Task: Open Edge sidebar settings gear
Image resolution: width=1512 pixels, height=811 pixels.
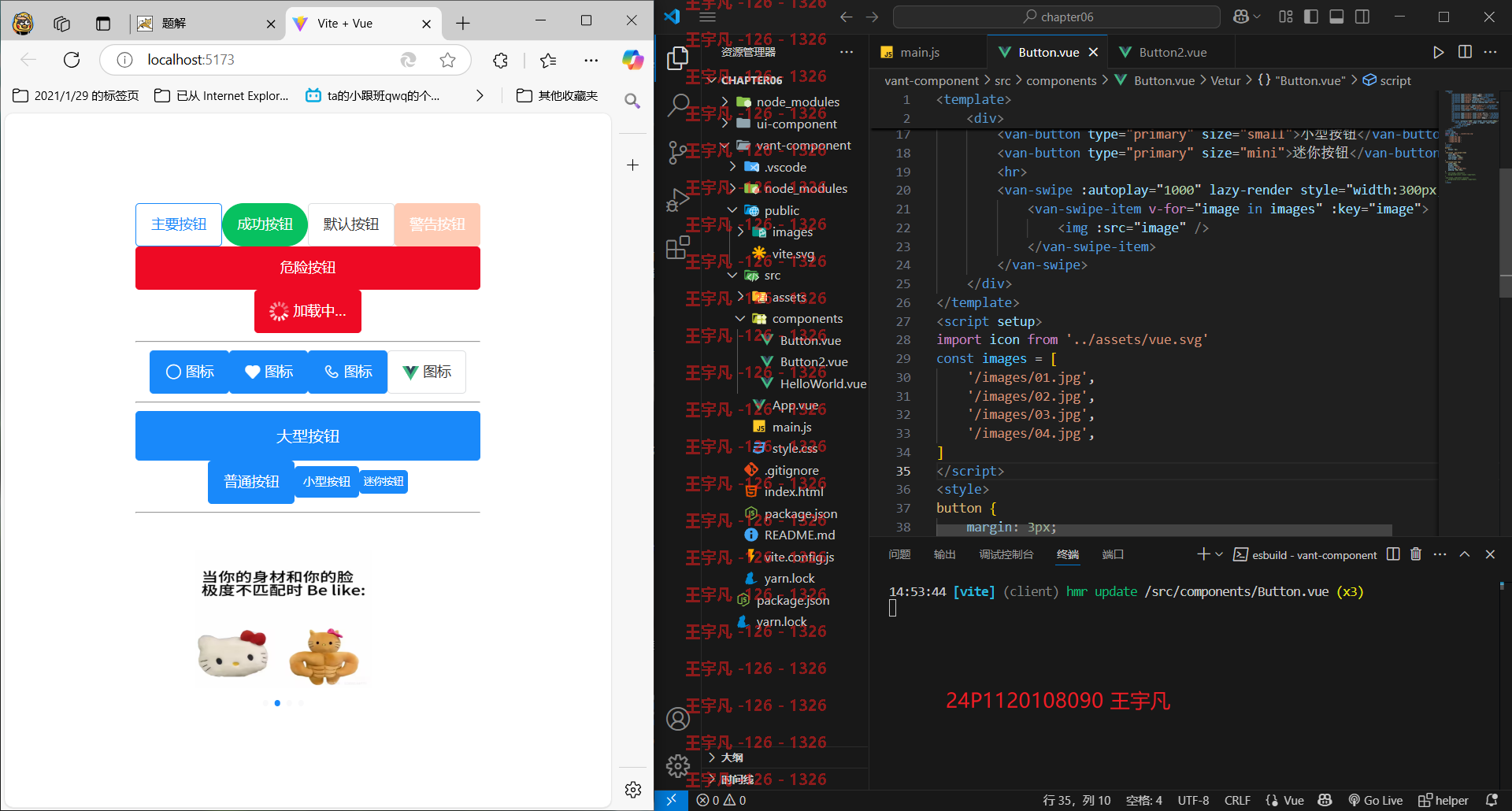Action: [x=632, y=790]
